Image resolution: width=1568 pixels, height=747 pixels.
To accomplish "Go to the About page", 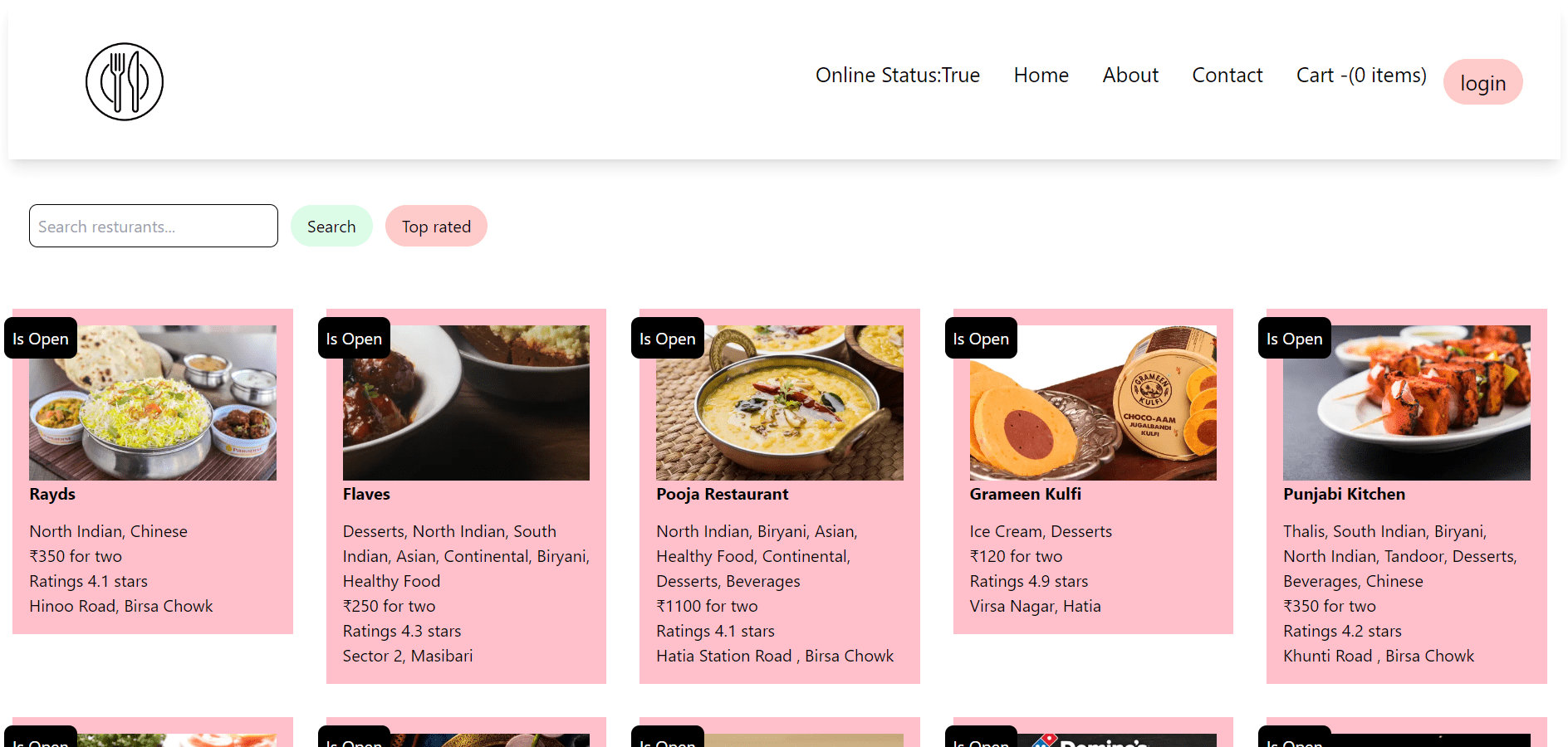I will 1129,76.
